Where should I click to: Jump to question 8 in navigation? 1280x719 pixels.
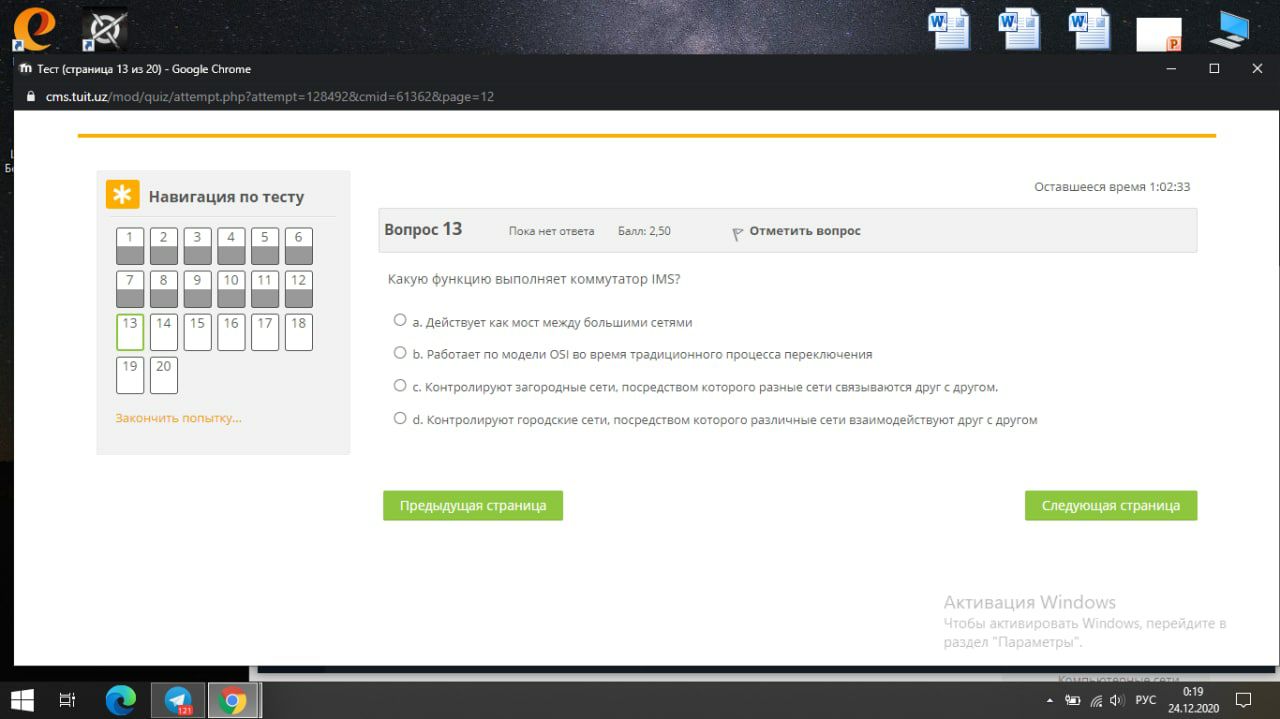click(x=164, y=289)
